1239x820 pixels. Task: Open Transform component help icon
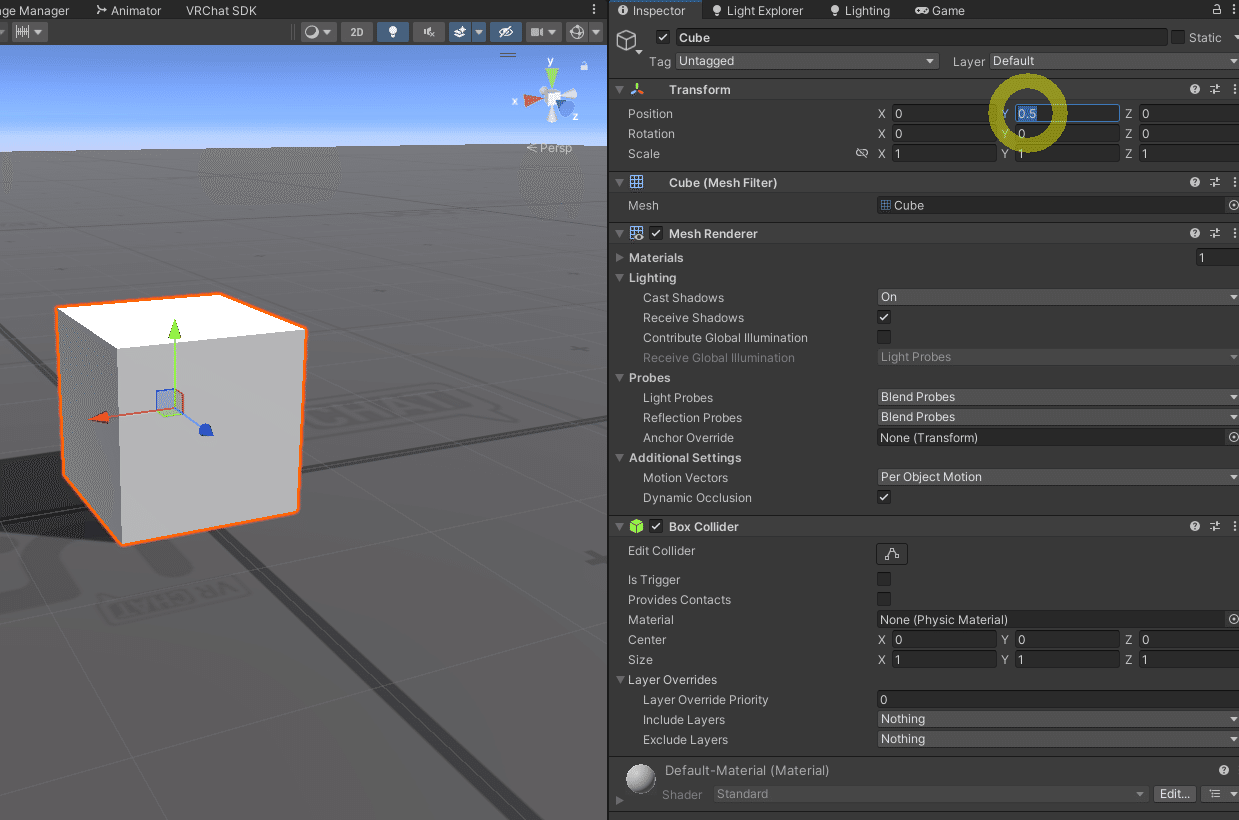pos(1195,90)
